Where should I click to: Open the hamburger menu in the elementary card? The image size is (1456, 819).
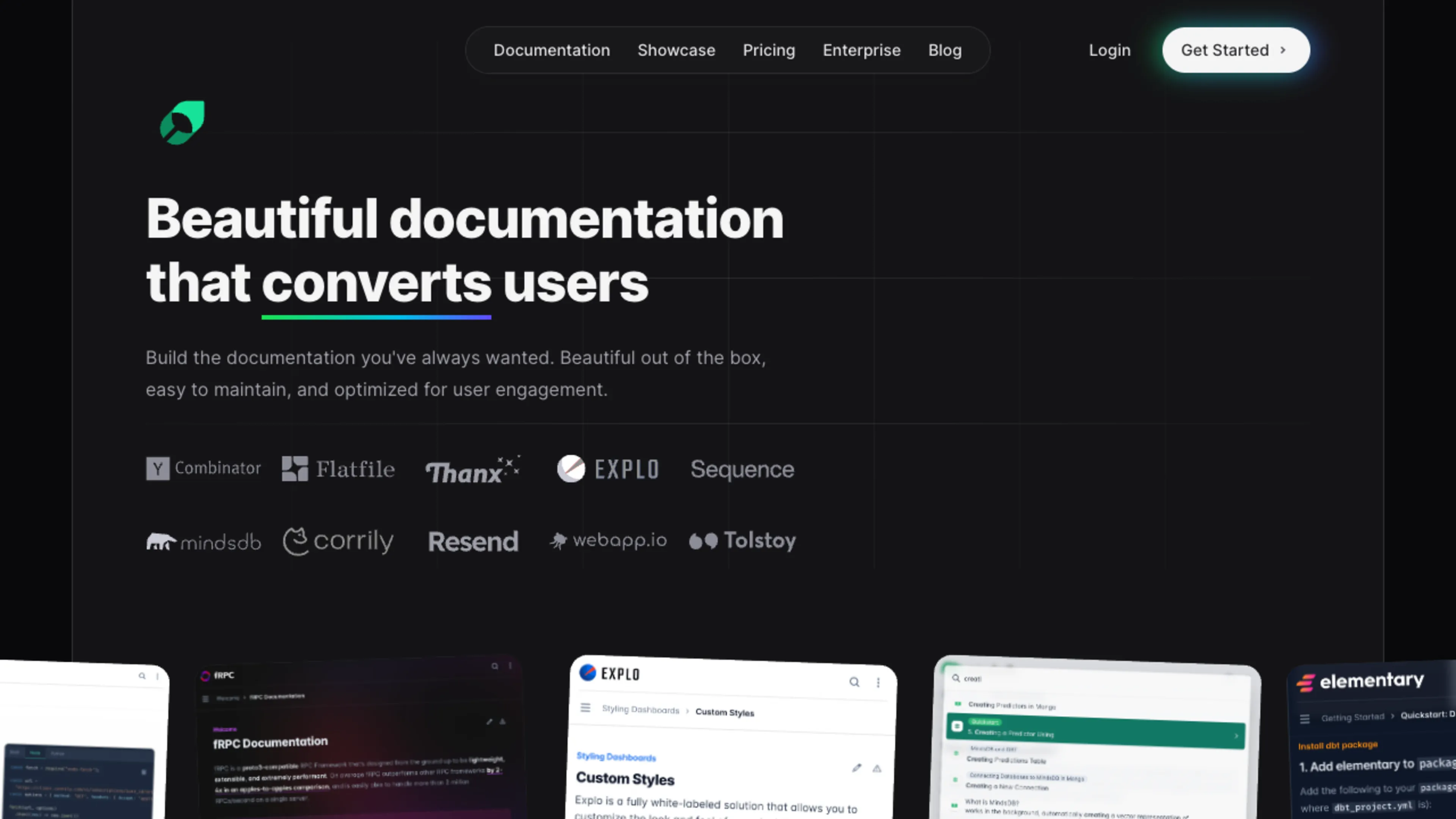click(x=1304, y=719)
